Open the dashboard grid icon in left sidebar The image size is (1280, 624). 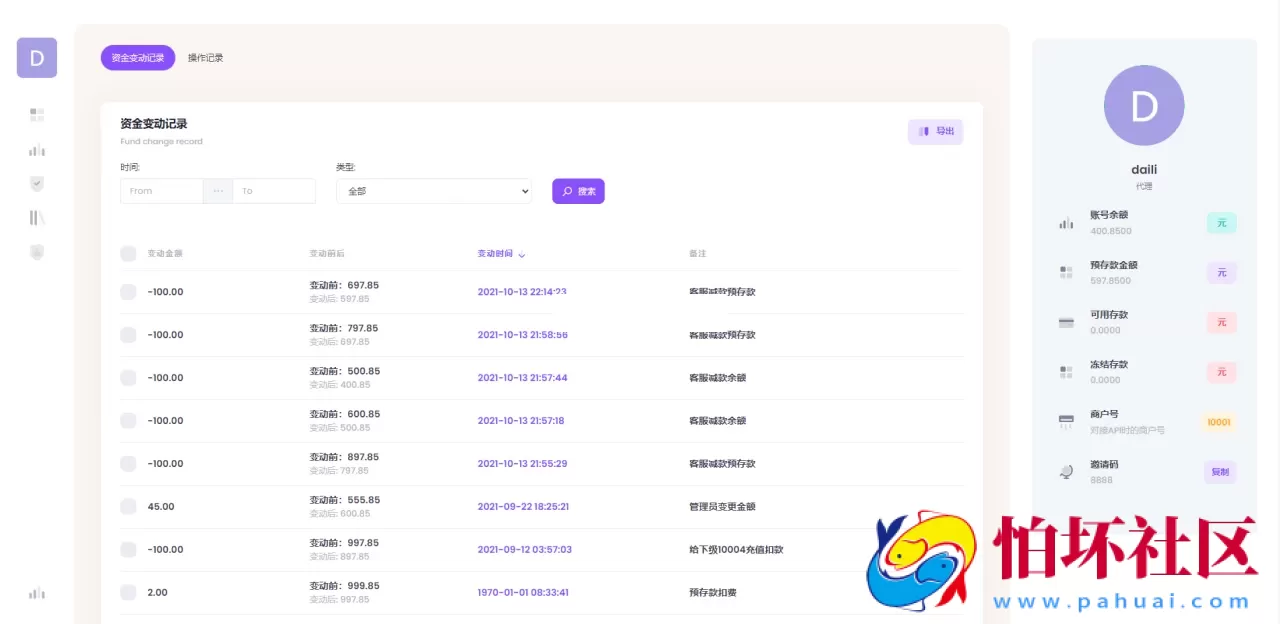coord(36,114)
